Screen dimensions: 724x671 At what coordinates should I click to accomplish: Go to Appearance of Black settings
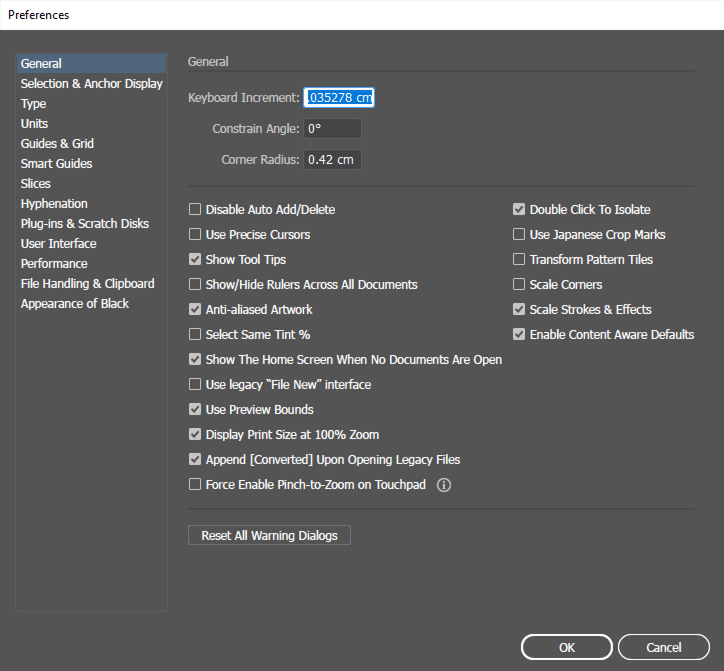coord(74,304)
